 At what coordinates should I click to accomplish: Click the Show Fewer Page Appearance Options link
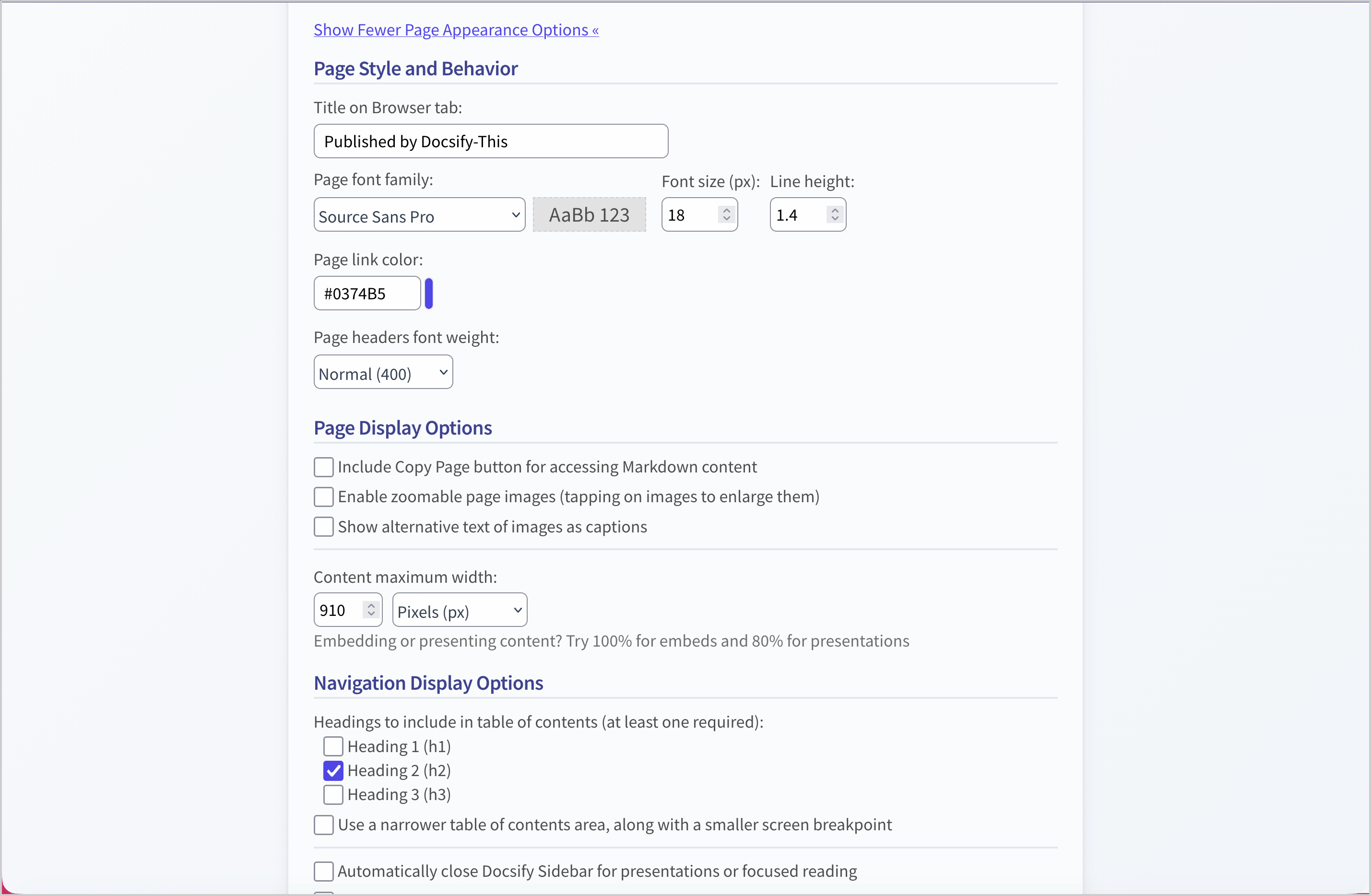coord(456,29)
